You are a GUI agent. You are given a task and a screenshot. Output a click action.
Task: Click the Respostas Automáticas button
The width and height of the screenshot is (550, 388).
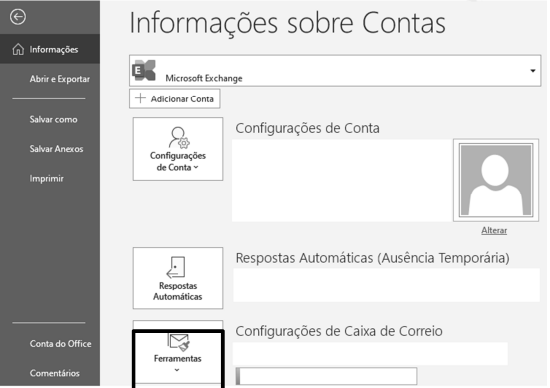pos(178,278)
